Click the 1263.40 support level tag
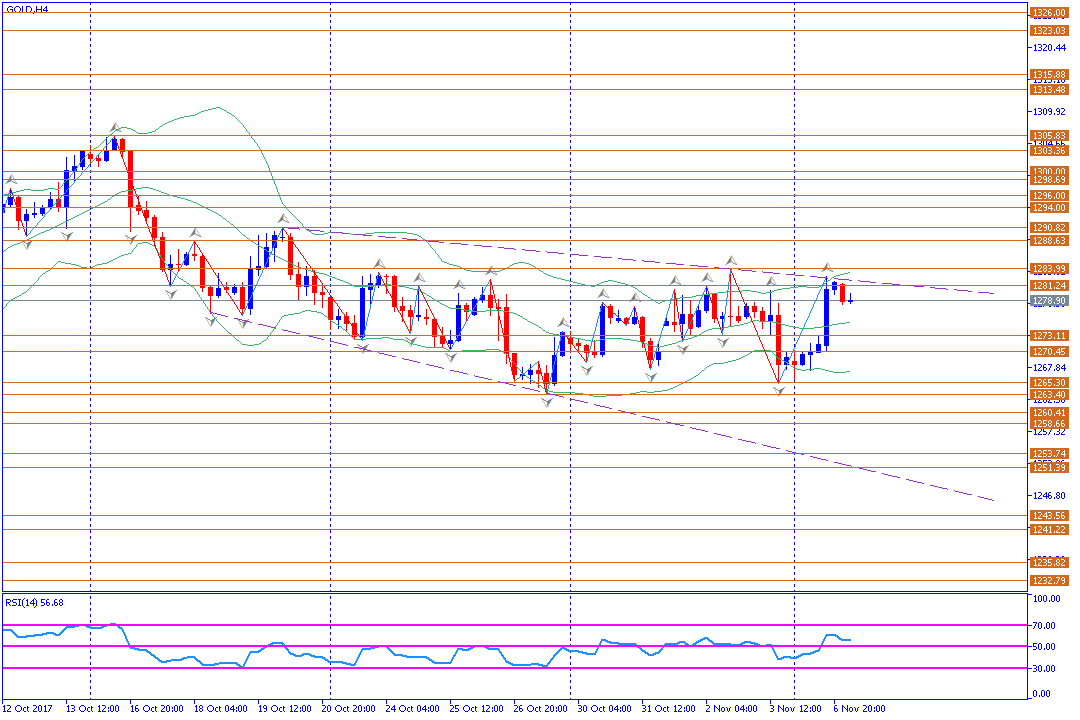This screenshot has height=720, width=1080. click(x=1049, y=395)
